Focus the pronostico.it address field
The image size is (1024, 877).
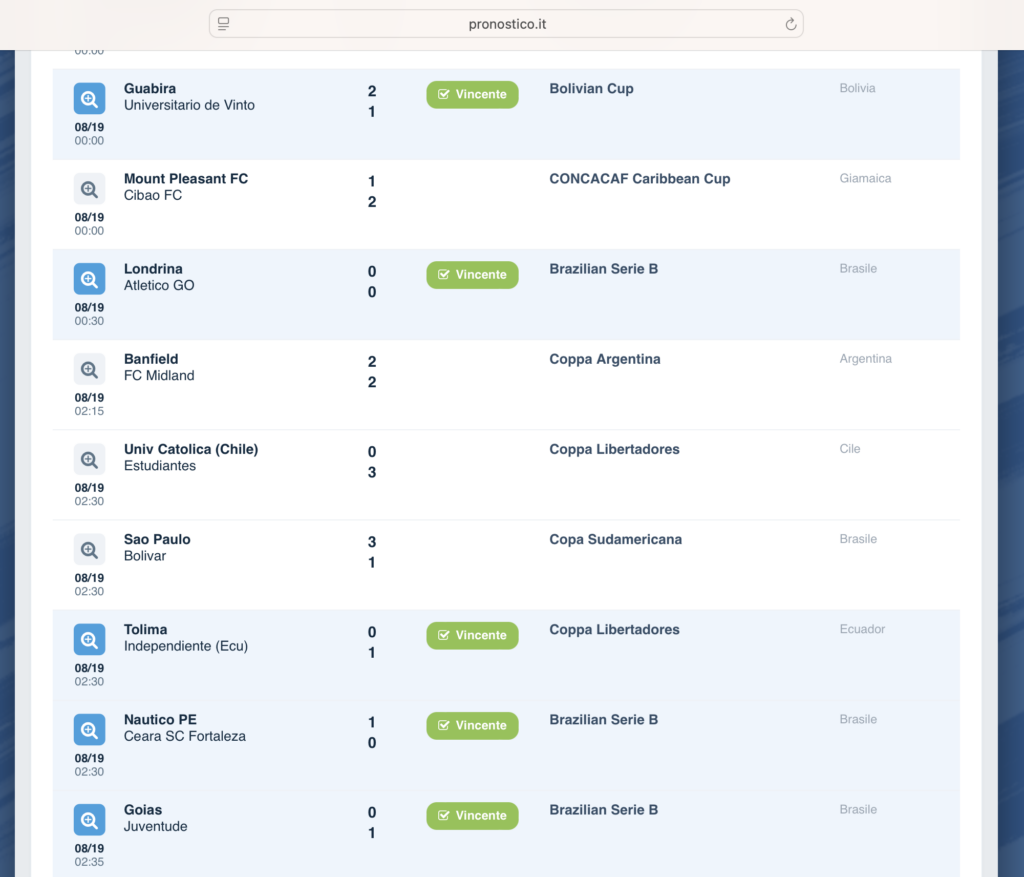tap(506, 24)
